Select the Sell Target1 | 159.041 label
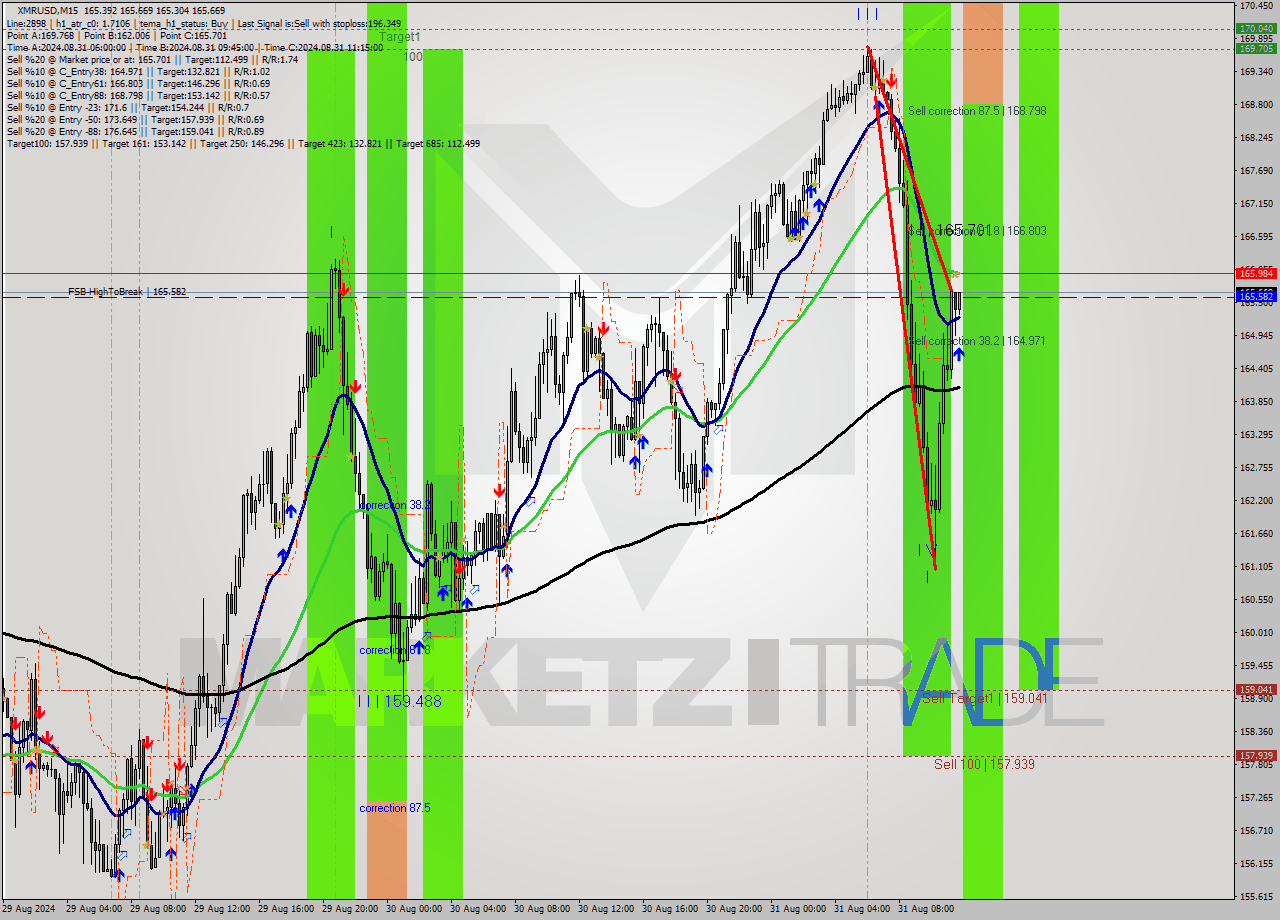Image resolution: width=1280 pixels, height=920 pixels. [x=985, y=698]
